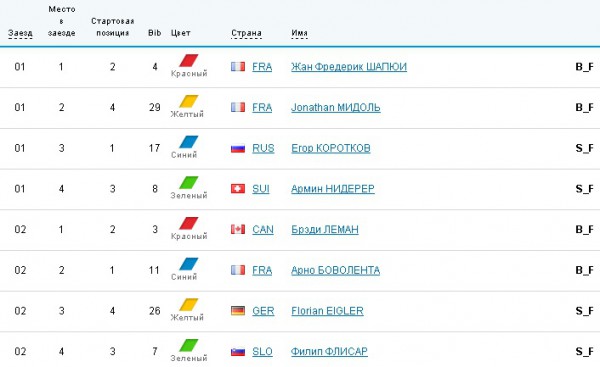Open athlete link Филип ФЛИСАР

point(329,351)
